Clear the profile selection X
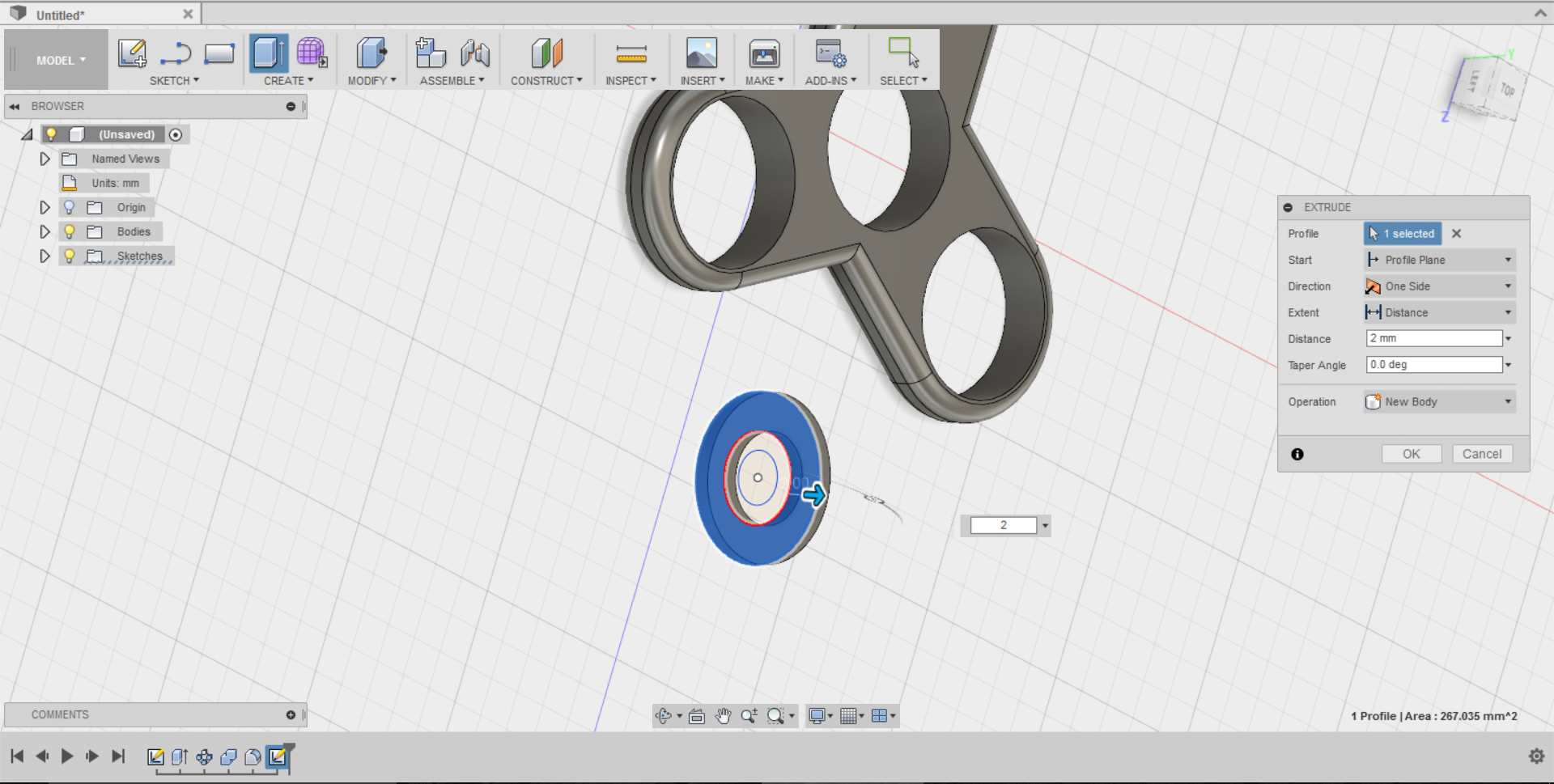 tap(1456, 234)
